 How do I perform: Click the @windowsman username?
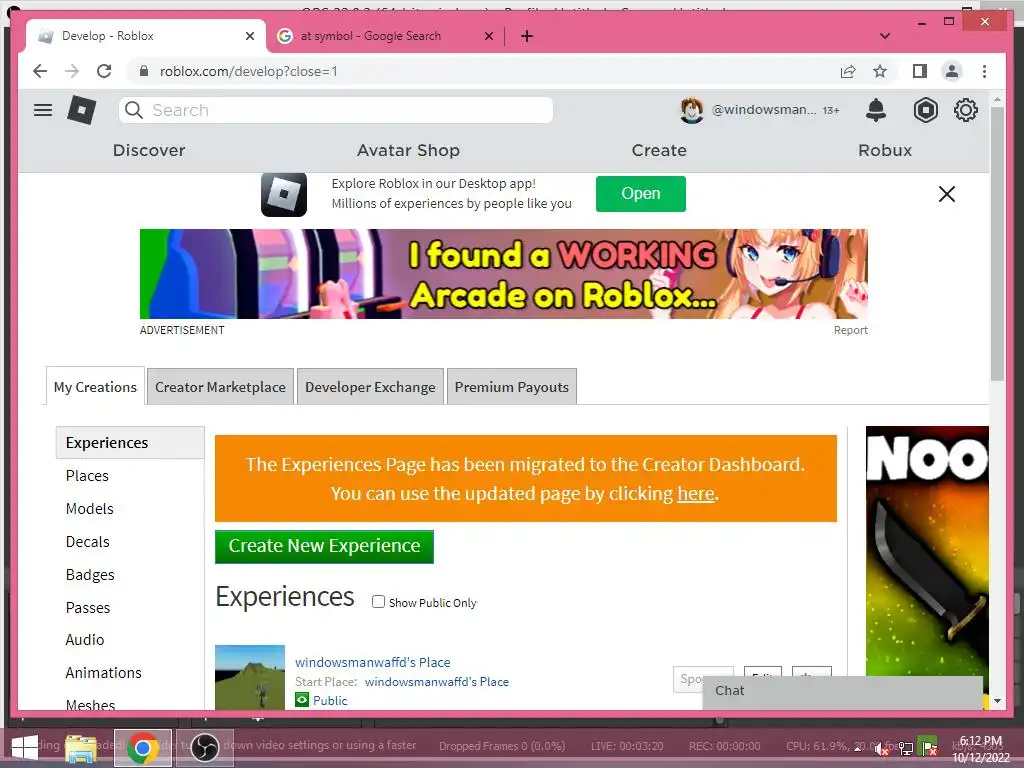(x=763, y=110)
